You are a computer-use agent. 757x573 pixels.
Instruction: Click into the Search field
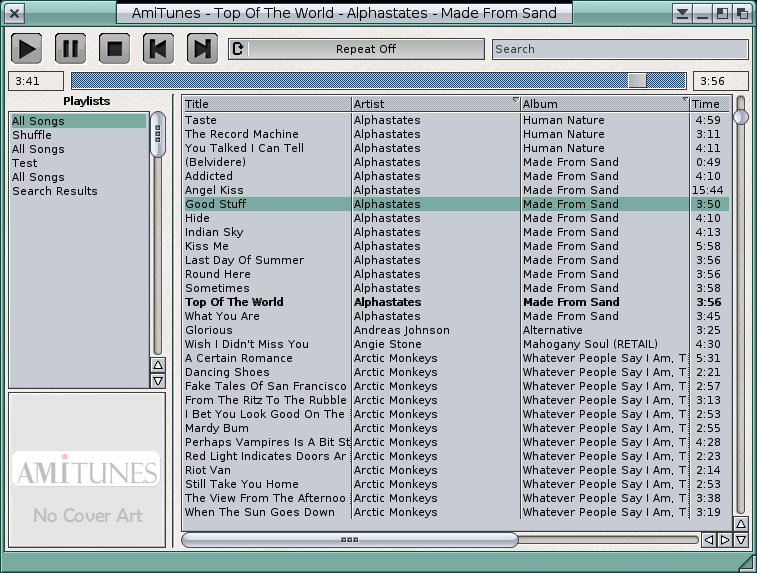[620, 49]
